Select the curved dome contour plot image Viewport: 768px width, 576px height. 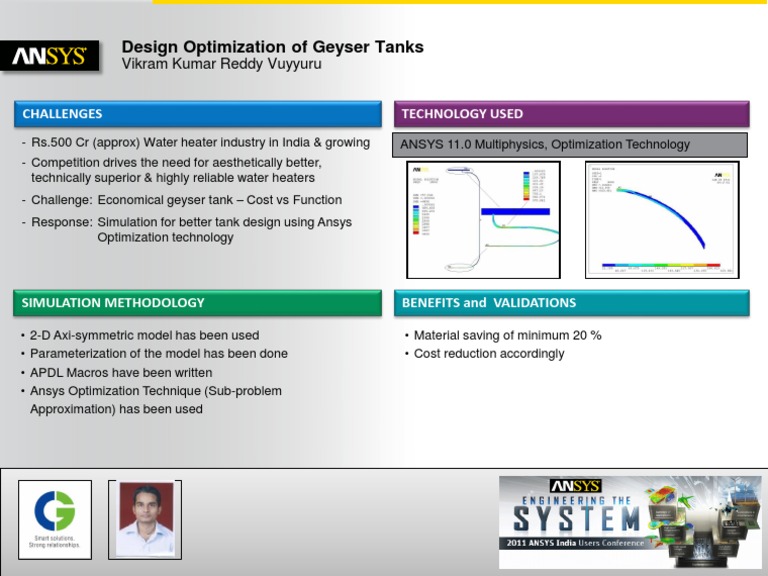click(x=662, y=220)
